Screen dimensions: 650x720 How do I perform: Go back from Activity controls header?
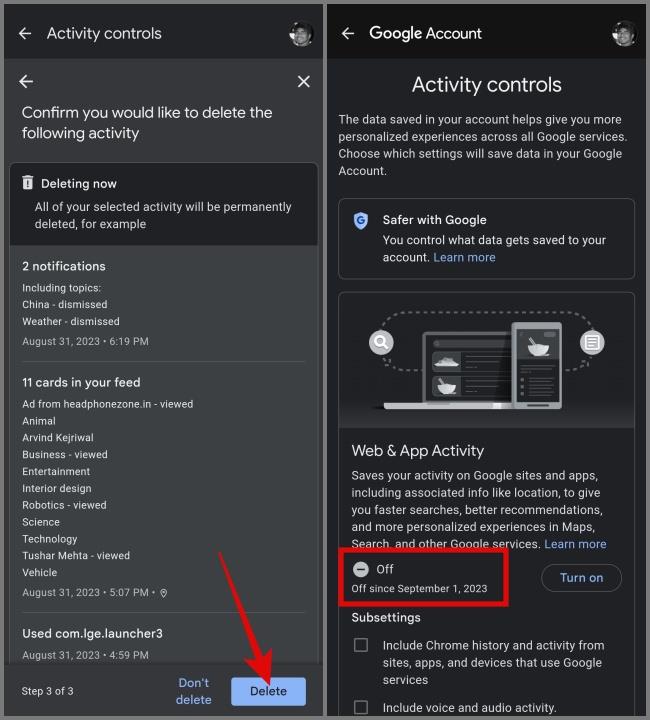(25, 33)
